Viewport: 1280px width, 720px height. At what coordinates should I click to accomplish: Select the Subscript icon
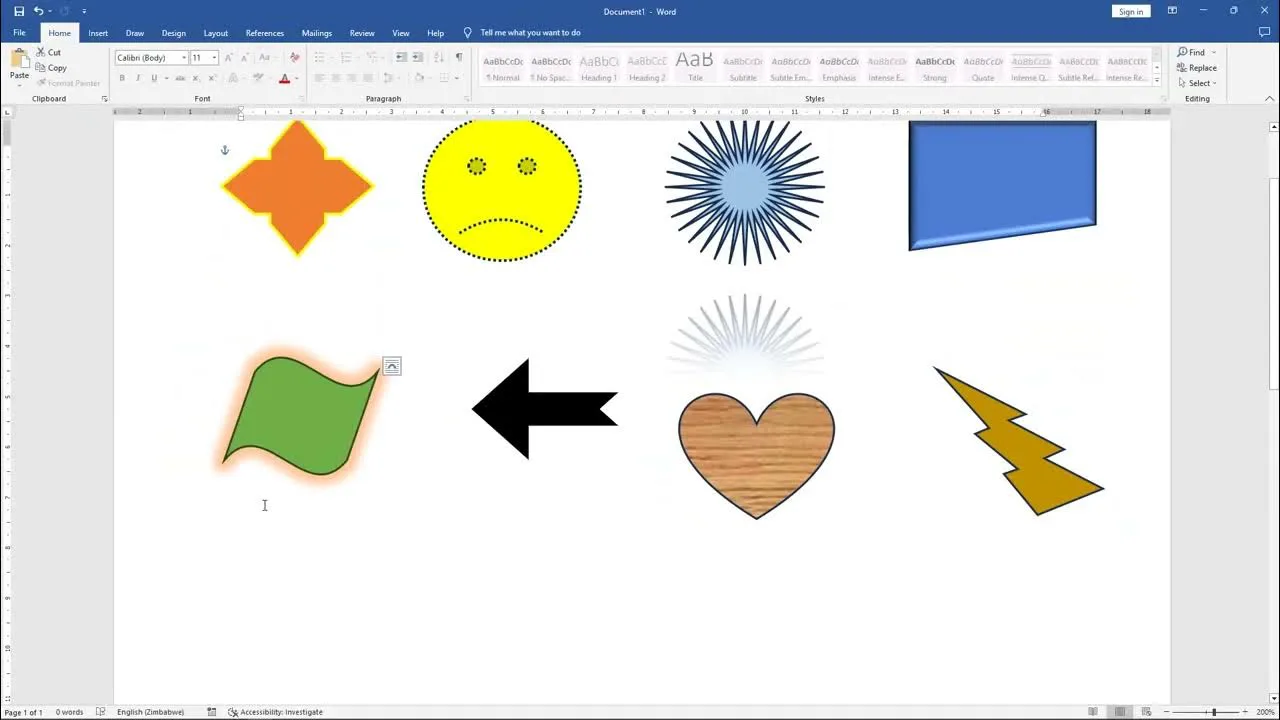point(196,78)
